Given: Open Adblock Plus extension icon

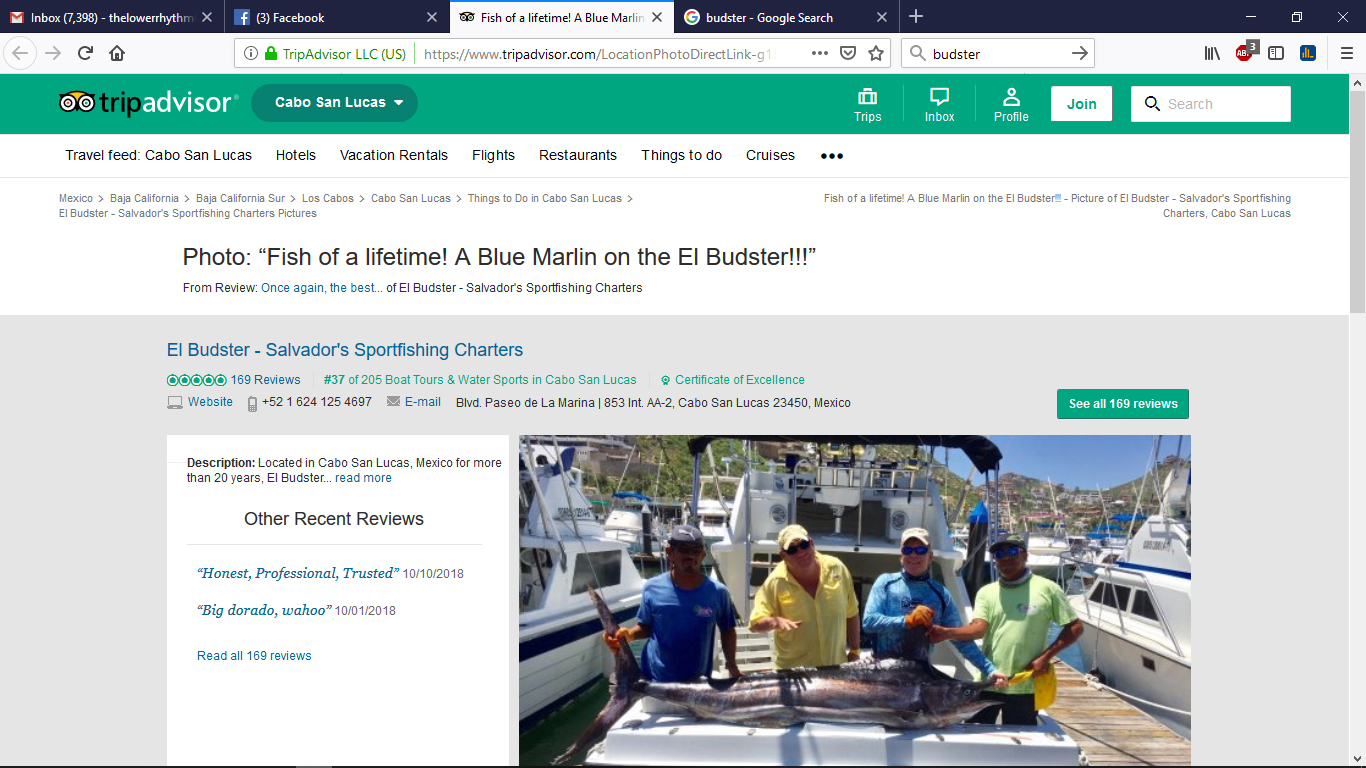Looking at the screenshot, I should [1245, 53].
